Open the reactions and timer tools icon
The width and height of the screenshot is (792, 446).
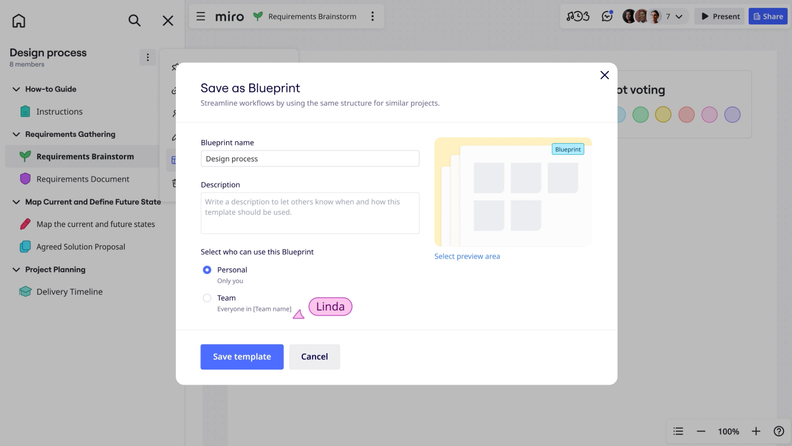[578, 16]
